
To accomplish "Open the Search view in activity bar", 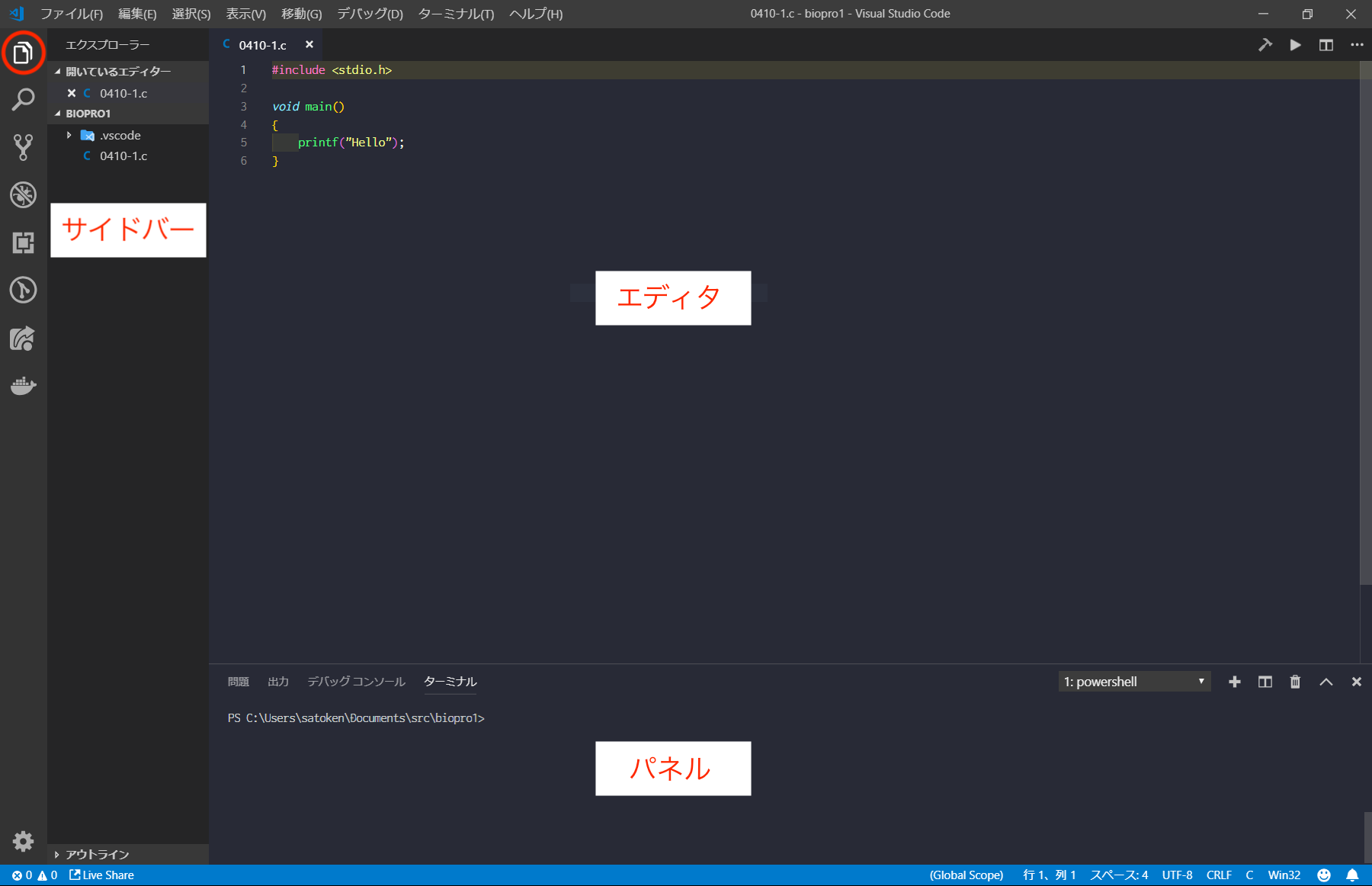I will (x=23, y=100).
